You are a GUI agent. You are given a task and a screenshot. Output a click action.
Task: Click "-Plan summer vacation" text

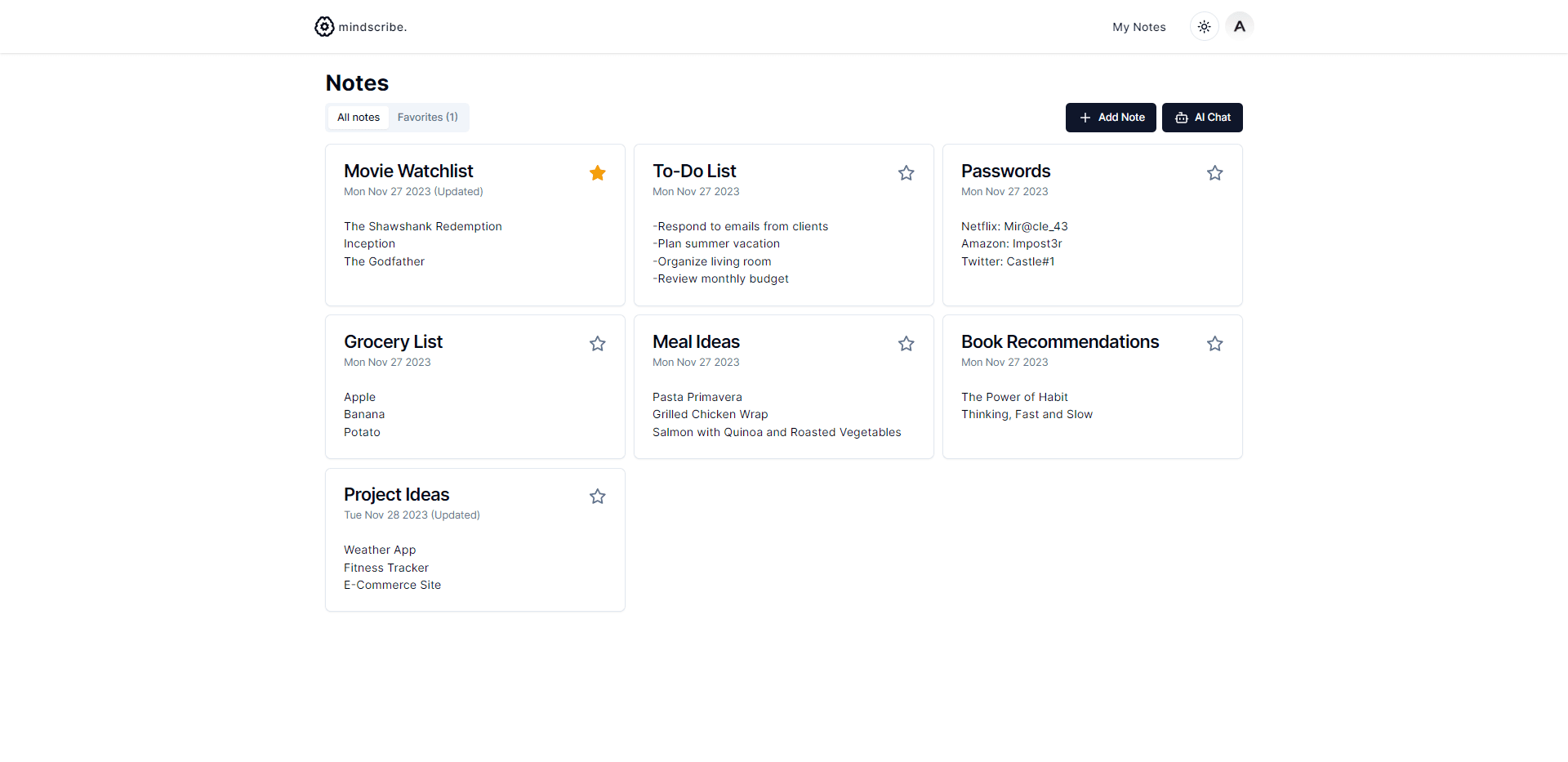[716, 243]
